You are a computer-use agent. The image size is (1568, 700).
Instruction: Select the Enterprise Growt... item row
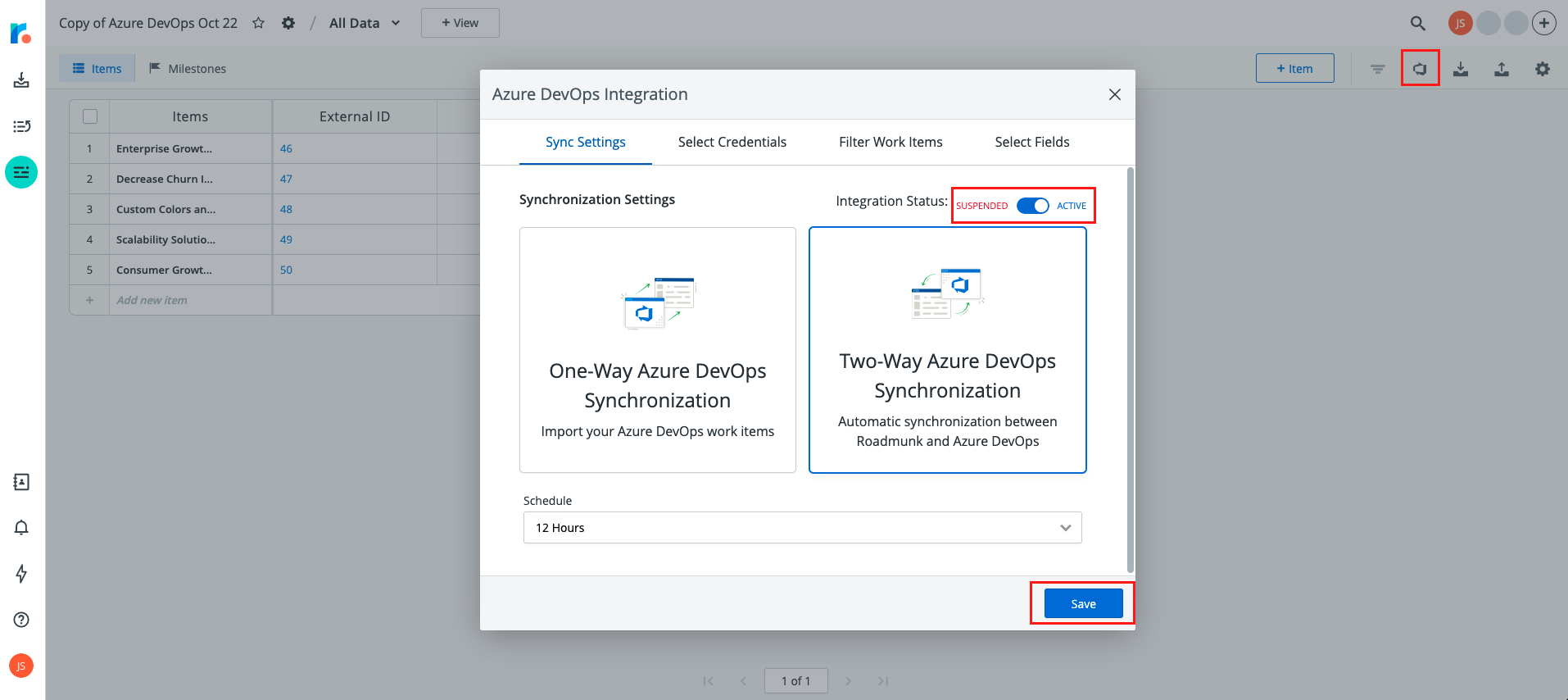tap(164, 148)
